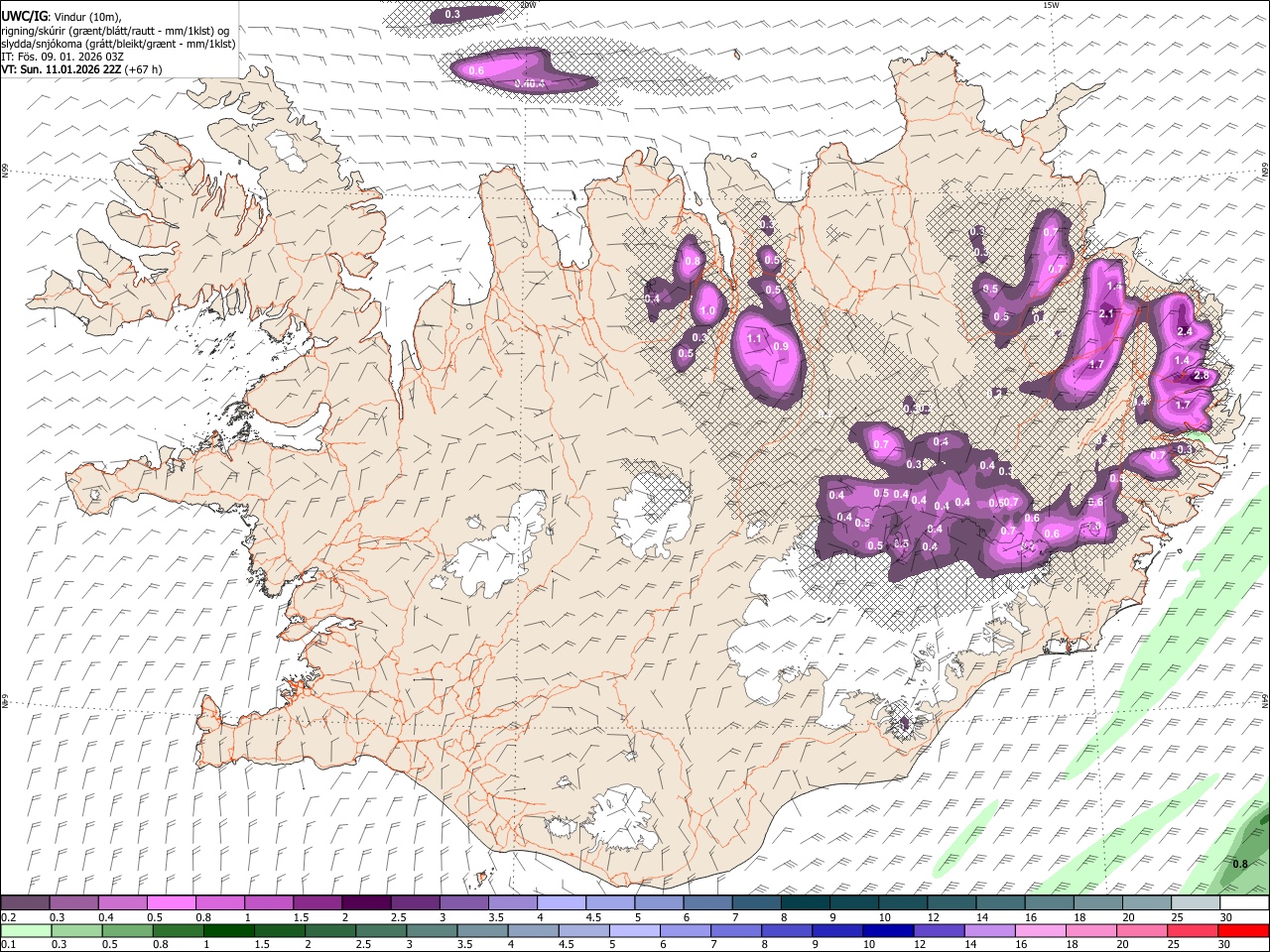
Task: Click the upper legend swatch between 8 and 9
Action: [x=805, y=903]
